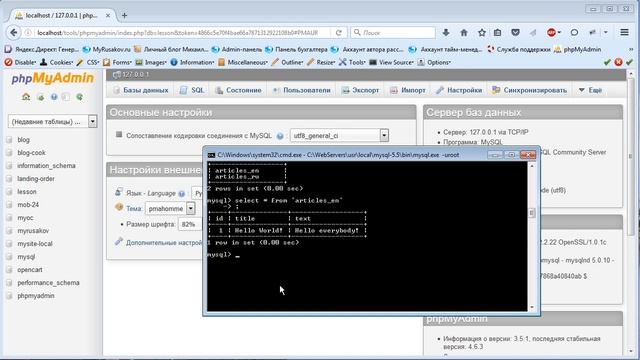This screenshot has width=640, height=360.
Task: Open the Disable menu in web developer toolbar
Action: click(20, 62)
